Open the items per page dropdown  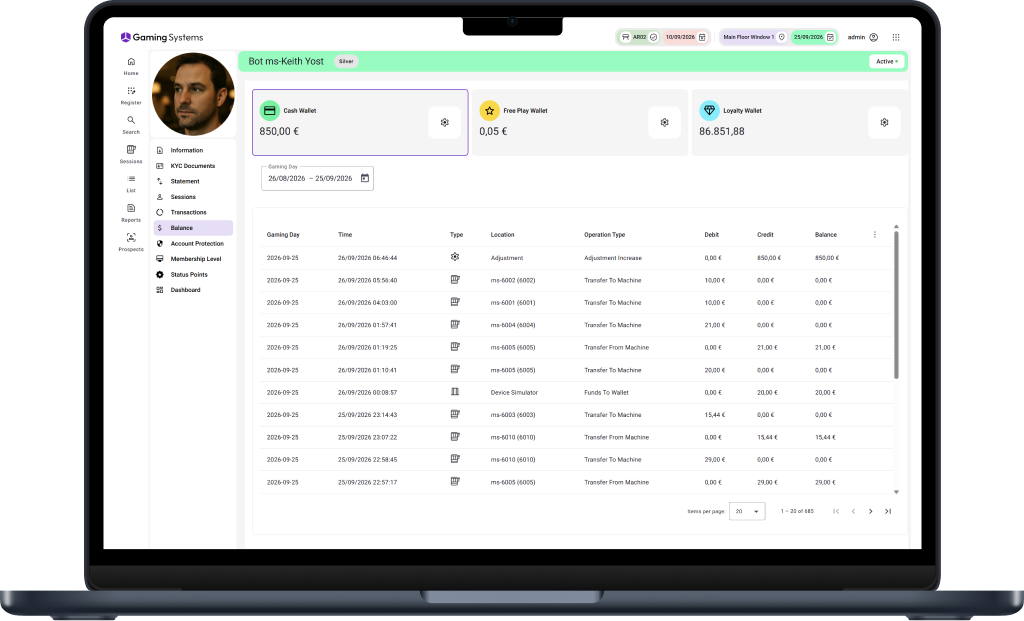(747, 511)
